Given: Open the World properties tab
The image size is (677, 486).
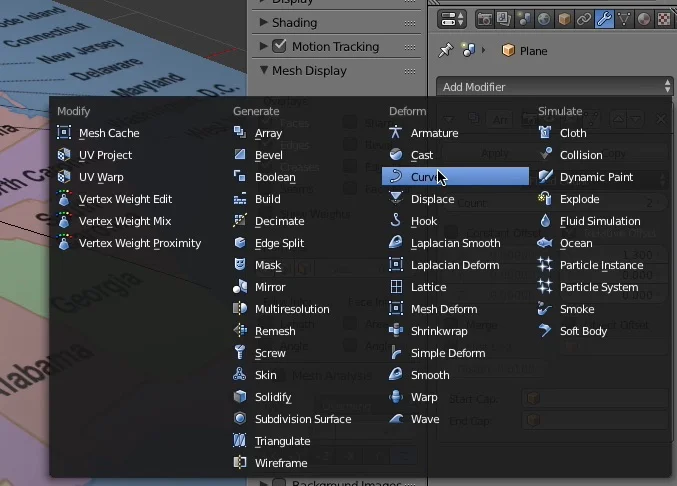Looking at the screenshot, I should pos(544,19).
